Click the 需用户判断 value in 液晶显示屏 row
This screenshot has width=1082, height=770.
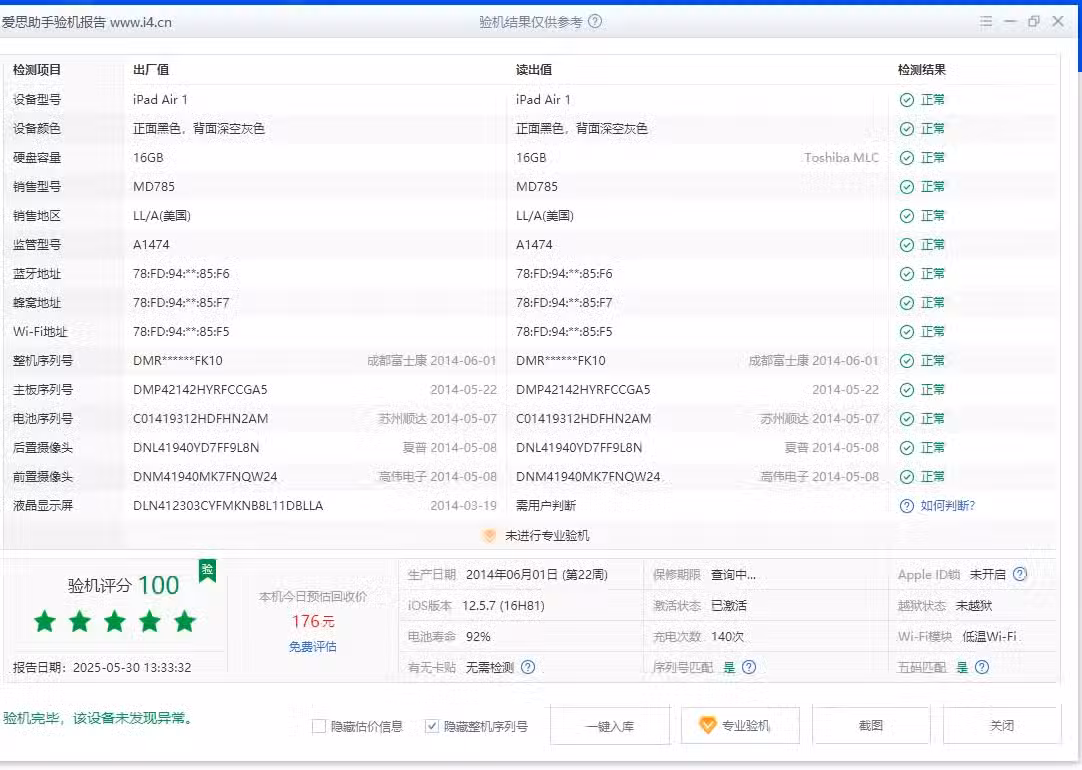tap(546, 506)
